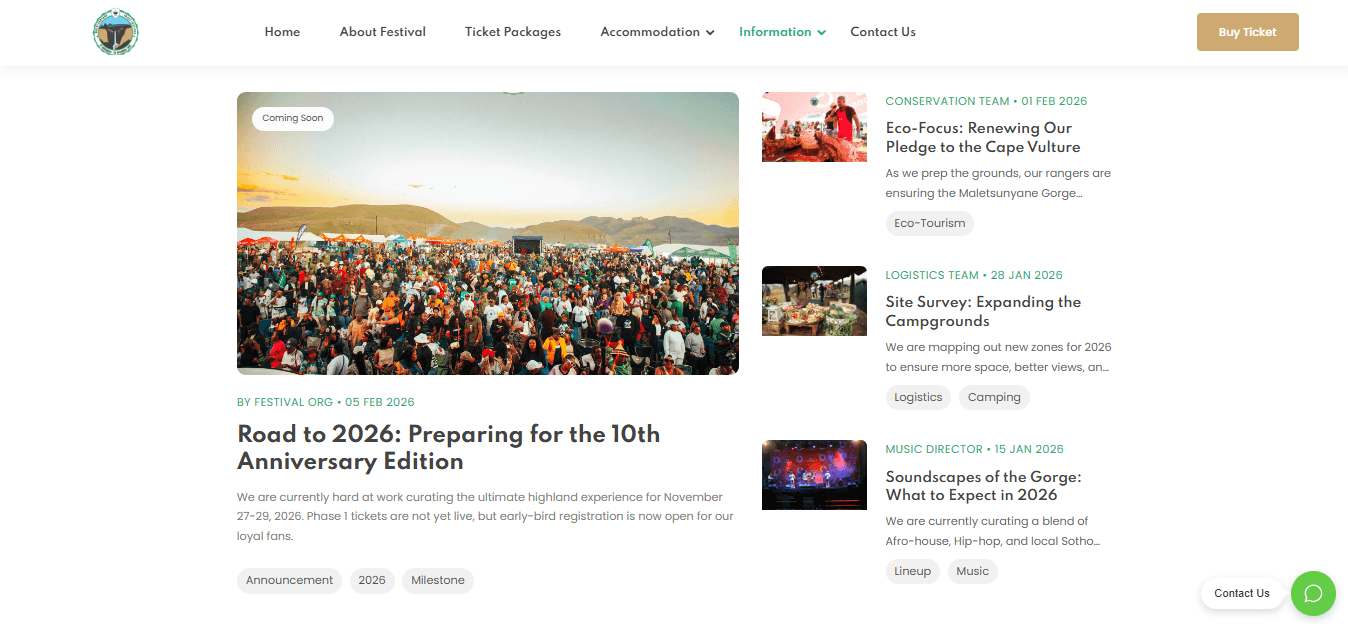Click the Camping tag
The height and width of the screenshot is (624, 1348).
click(994, 397)
